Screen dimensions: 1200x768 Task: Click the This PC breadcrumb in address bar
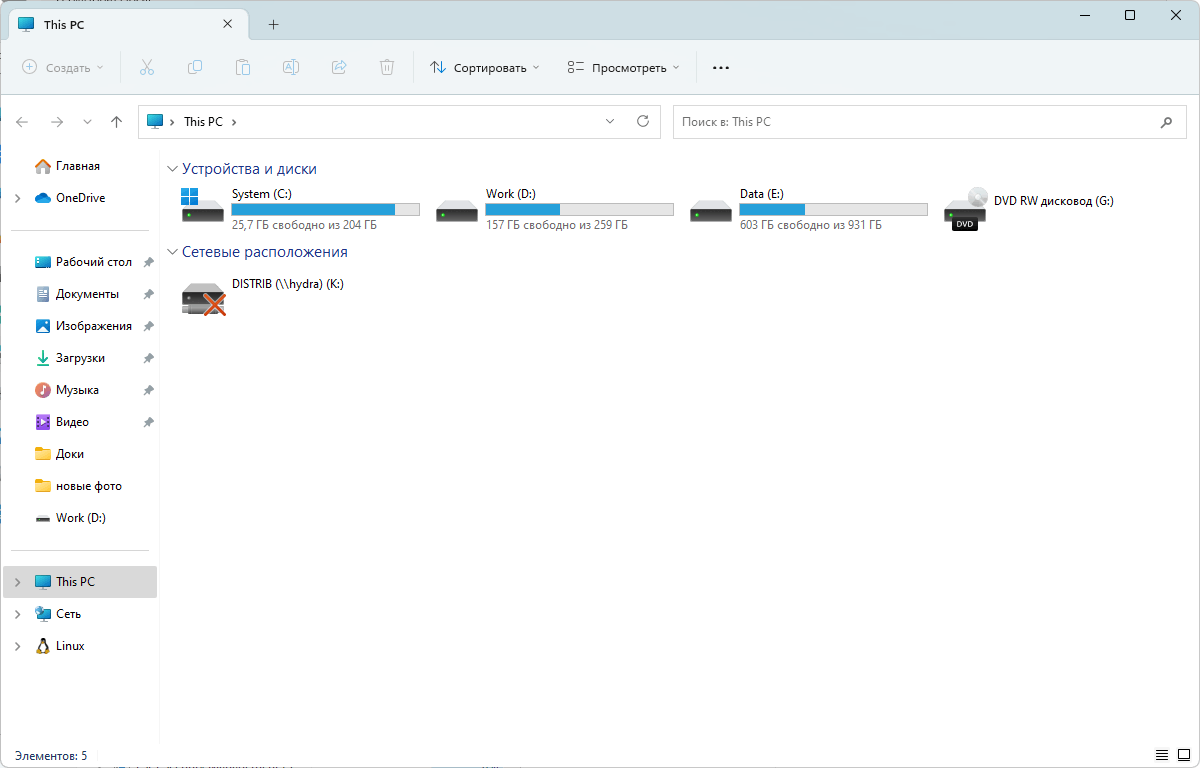[x=203, y=122]
